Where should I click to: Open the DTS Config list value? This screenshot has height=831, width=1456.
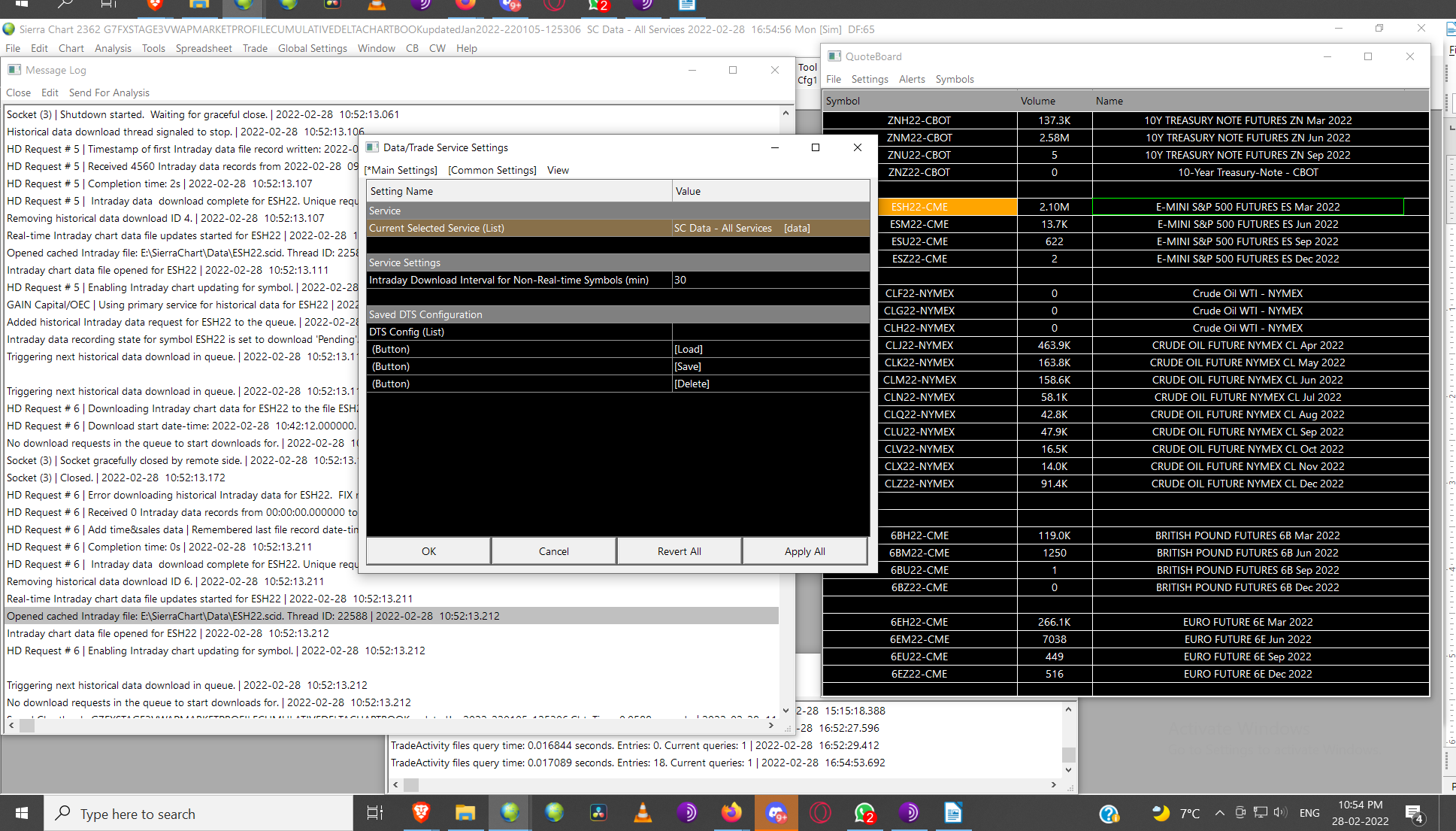point(770,332)
